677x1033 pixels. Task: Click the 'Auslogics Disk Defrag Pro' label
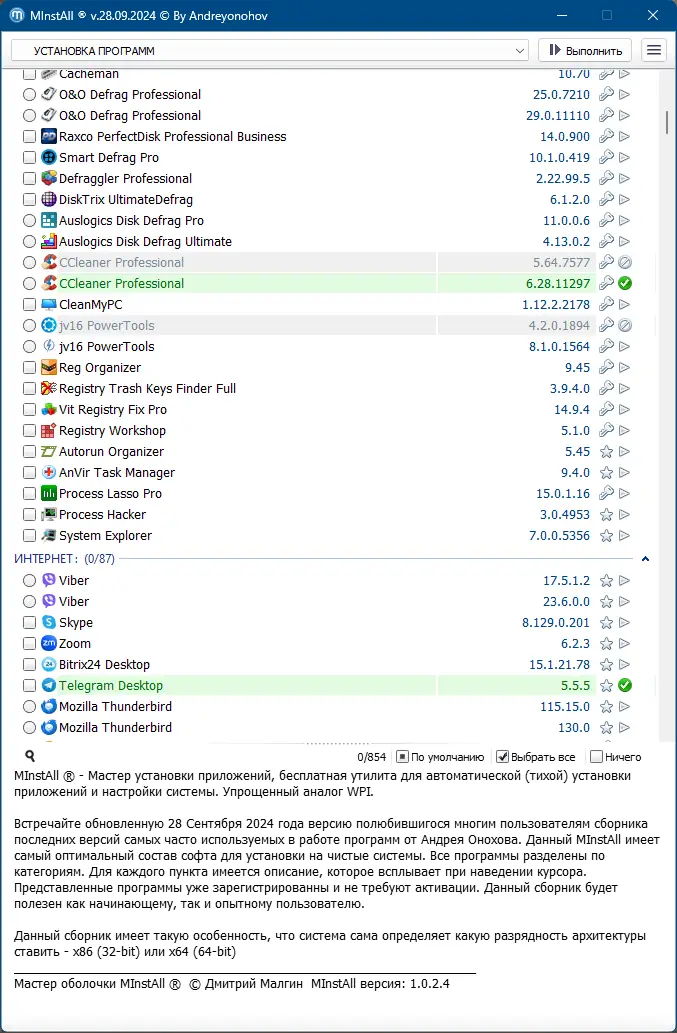(x=132, y=221)
